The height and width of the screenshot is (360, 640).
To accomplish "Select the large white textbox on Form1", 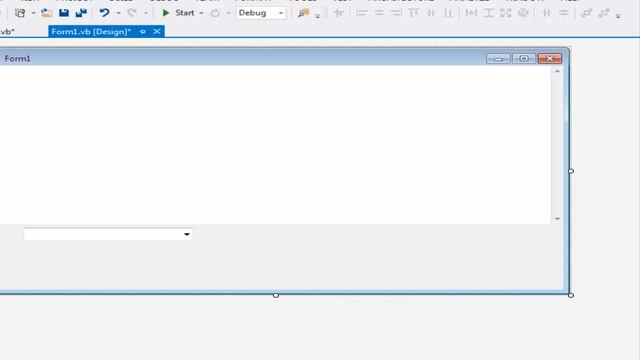I will [x=275, y=144].
